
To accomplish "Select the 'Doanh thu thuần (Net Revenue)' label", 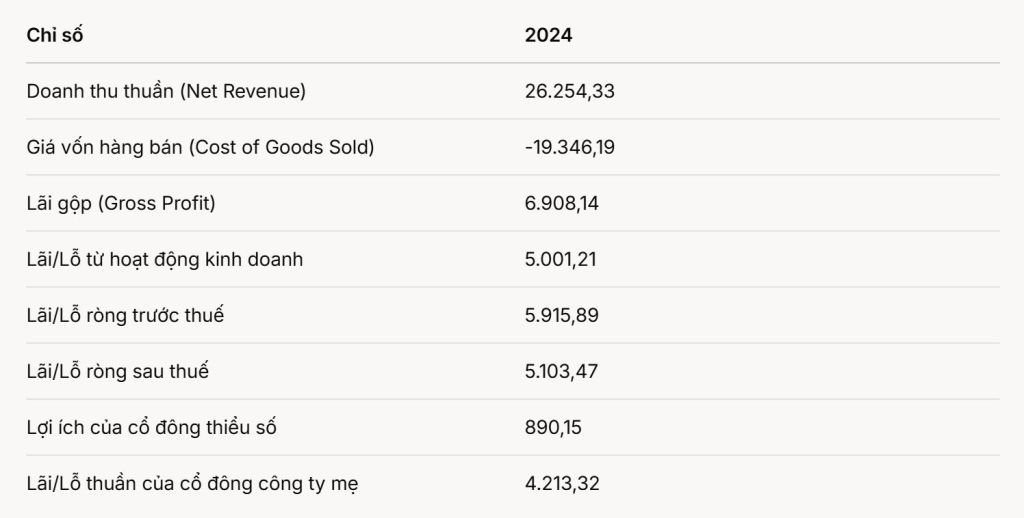I will pos(166,91).
